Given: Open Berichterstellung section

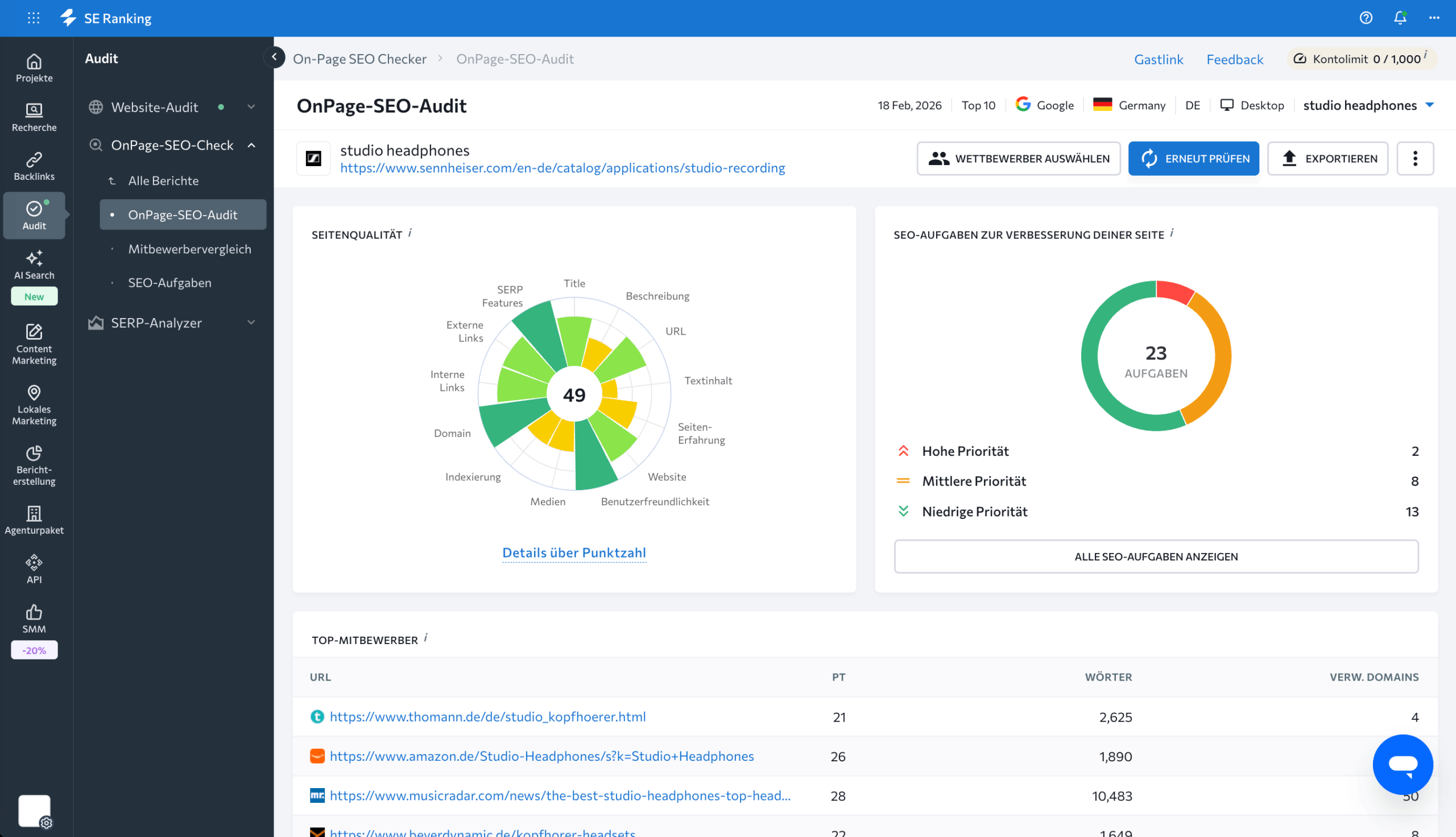Looking at the screenshot, I should (x=34, y=465).
